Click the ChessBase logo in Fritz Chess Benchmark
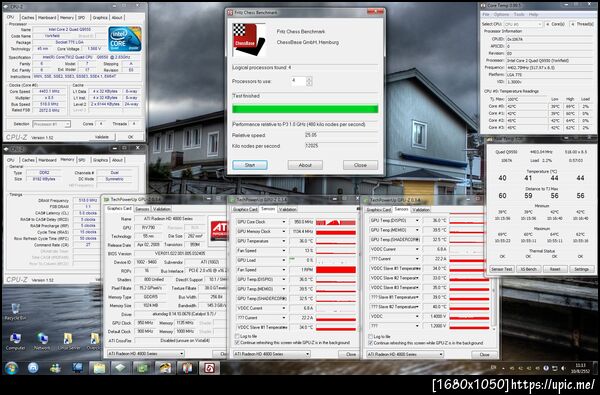Image resolution: width=600 pixels, height=395 pixels. (x=249, y=39)
